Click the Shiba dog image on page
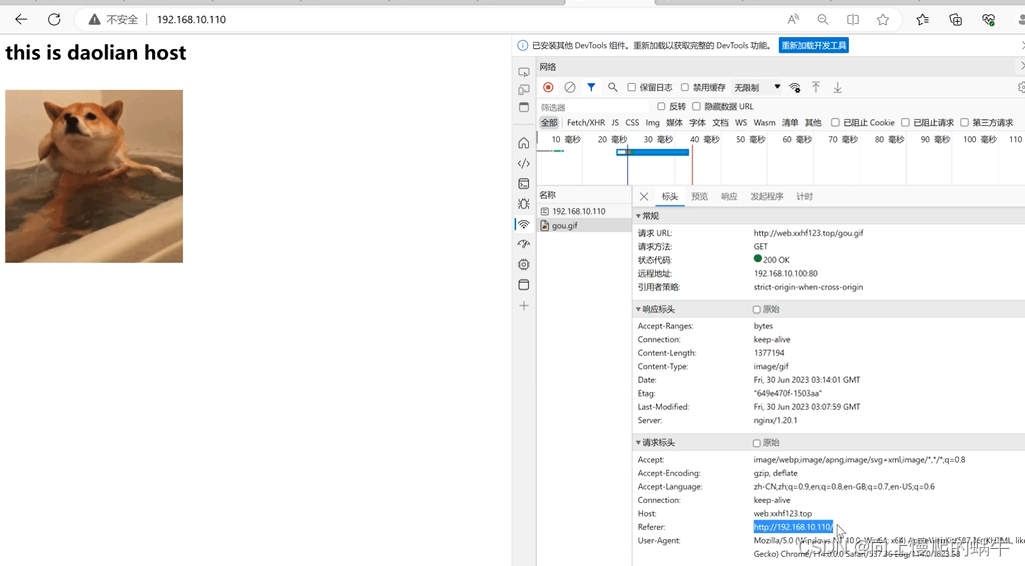This screenshot has height=566, width=1025. tap(94, 176)
